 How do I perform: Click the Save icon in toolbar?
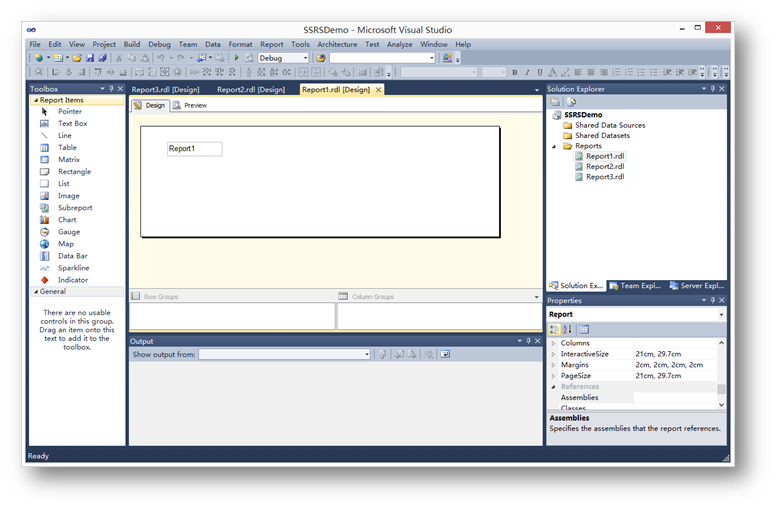coord(90,58)
